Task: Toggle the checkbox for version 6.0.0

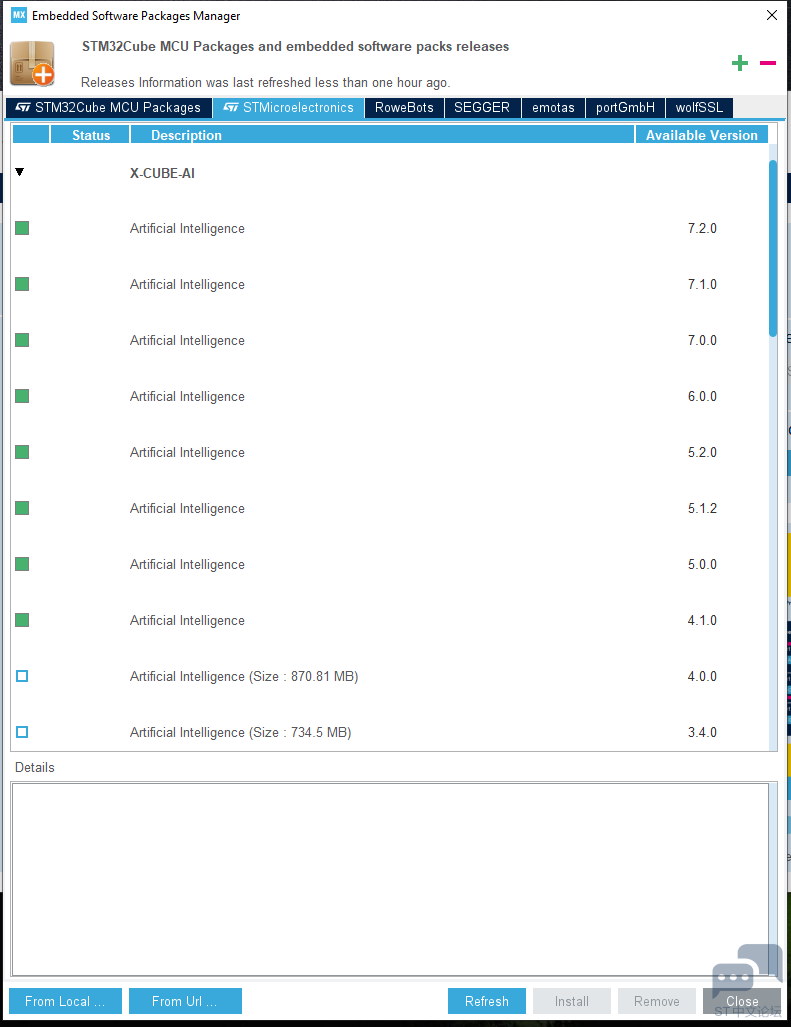Action: (x=22, y=396)
